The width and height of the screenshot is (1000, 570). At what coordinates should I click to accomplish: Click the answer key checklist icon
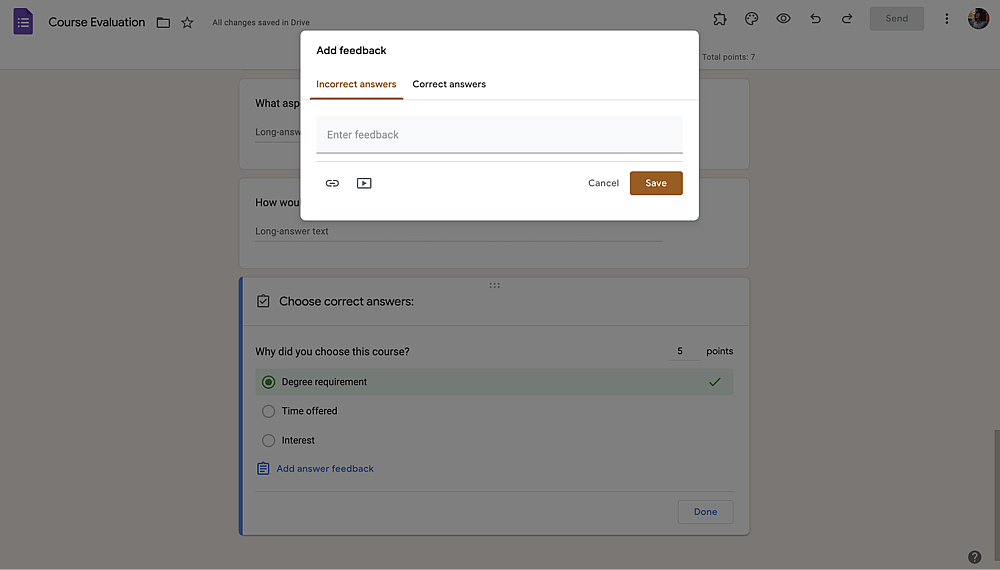263,301
